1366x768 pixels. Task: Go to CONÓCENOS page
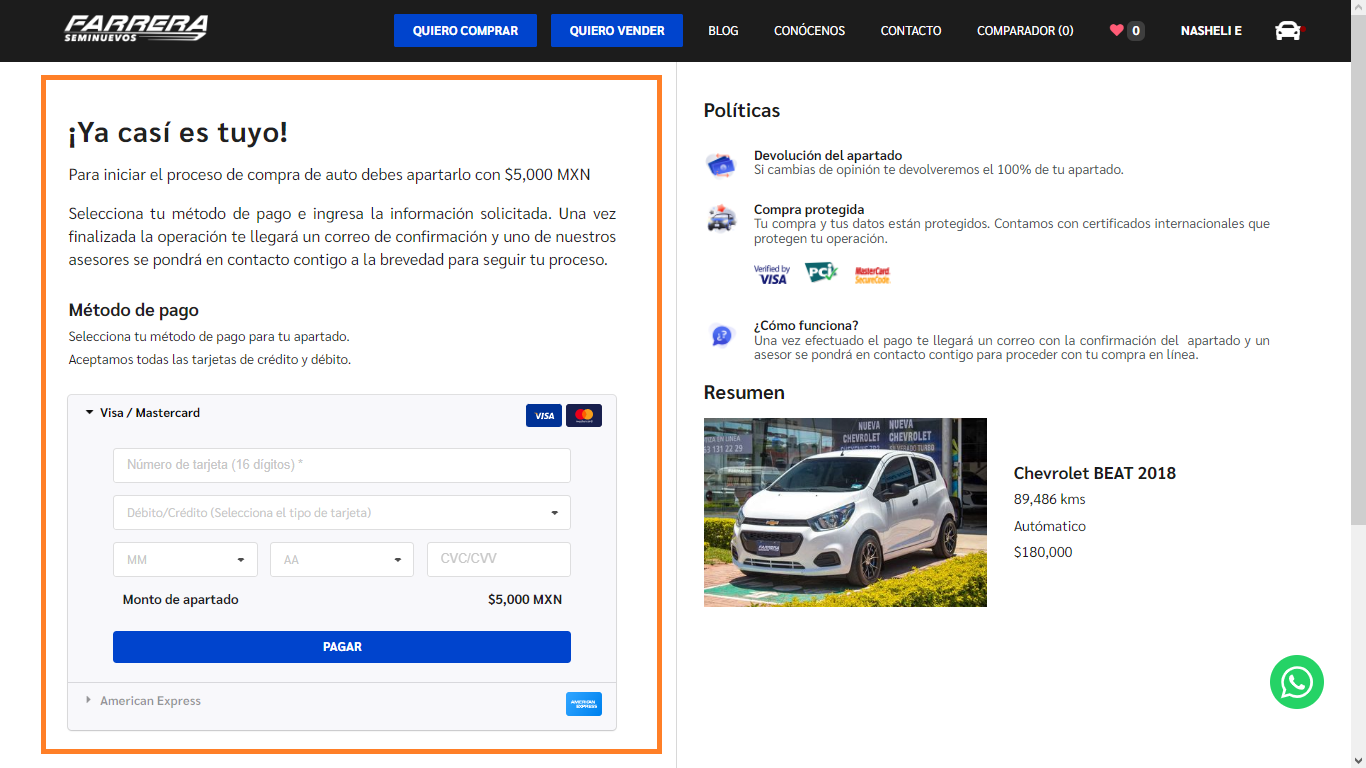809,31
